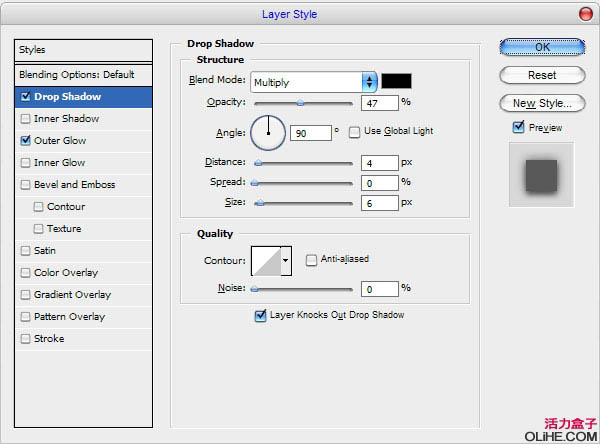Enable the Satin checkbox
The image size is (600, 444).
pyautogui.click(x=25, y=251)
